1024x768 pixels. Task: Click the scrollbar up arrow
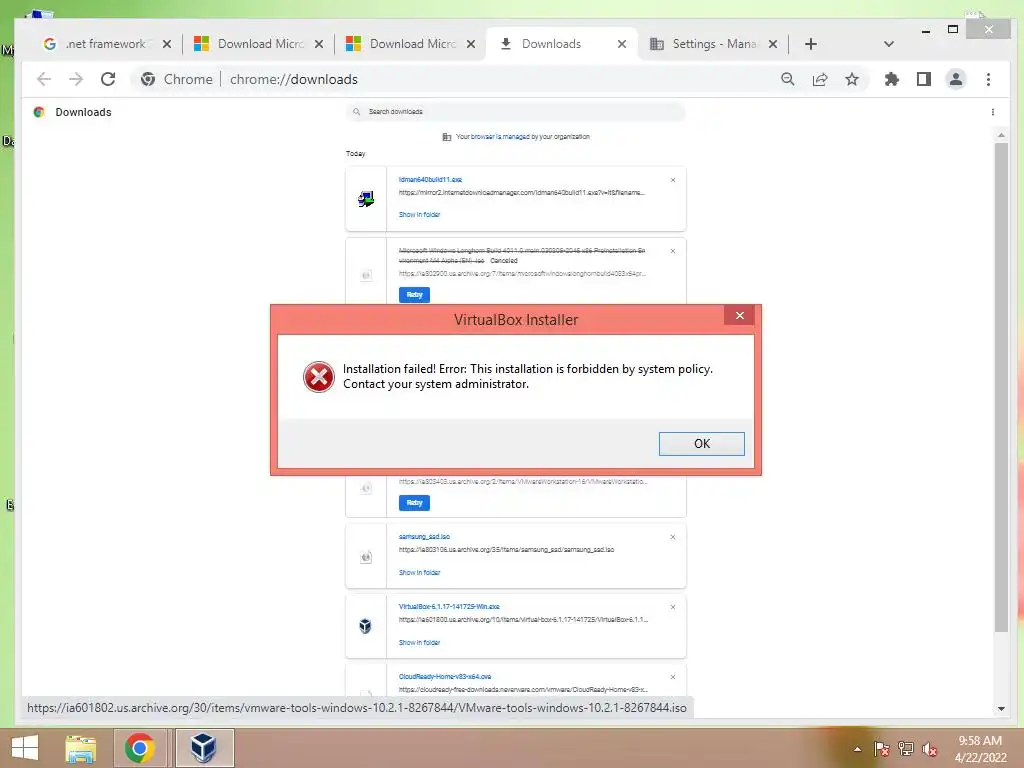pos(1001,135)
